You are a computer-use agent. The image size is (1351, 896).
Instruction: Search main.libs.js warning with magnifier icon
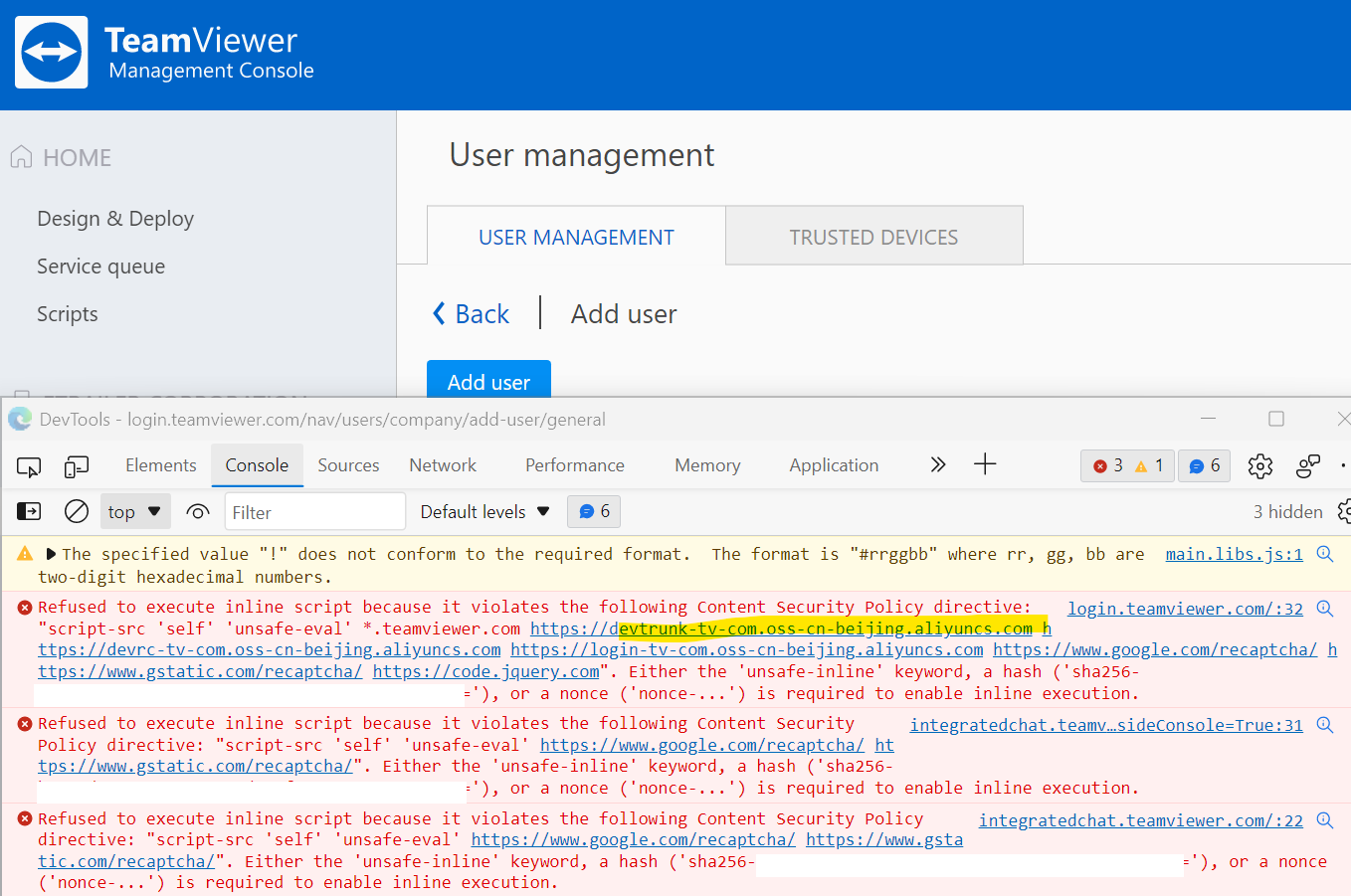pyautogui.click(x=1325, y=554)
